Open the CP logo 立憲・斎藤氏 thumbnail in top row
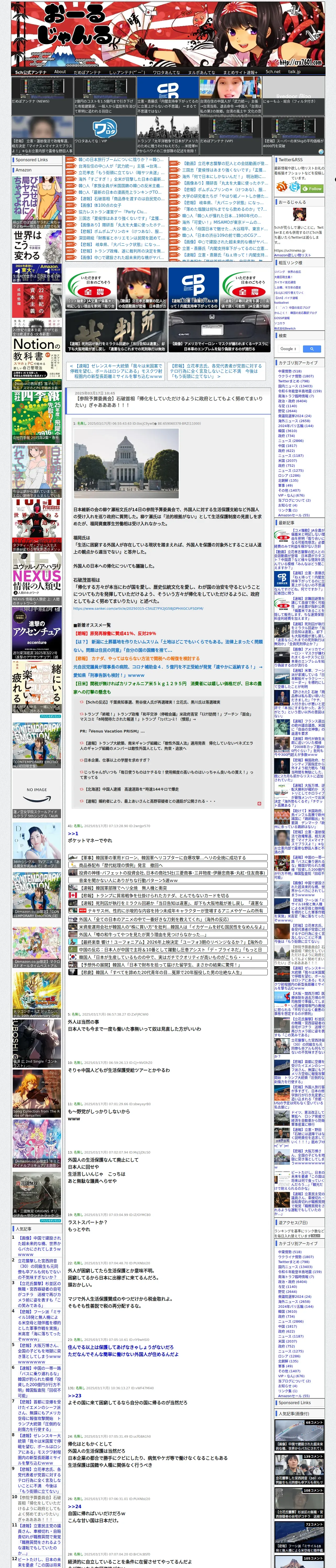 (167, 96)
